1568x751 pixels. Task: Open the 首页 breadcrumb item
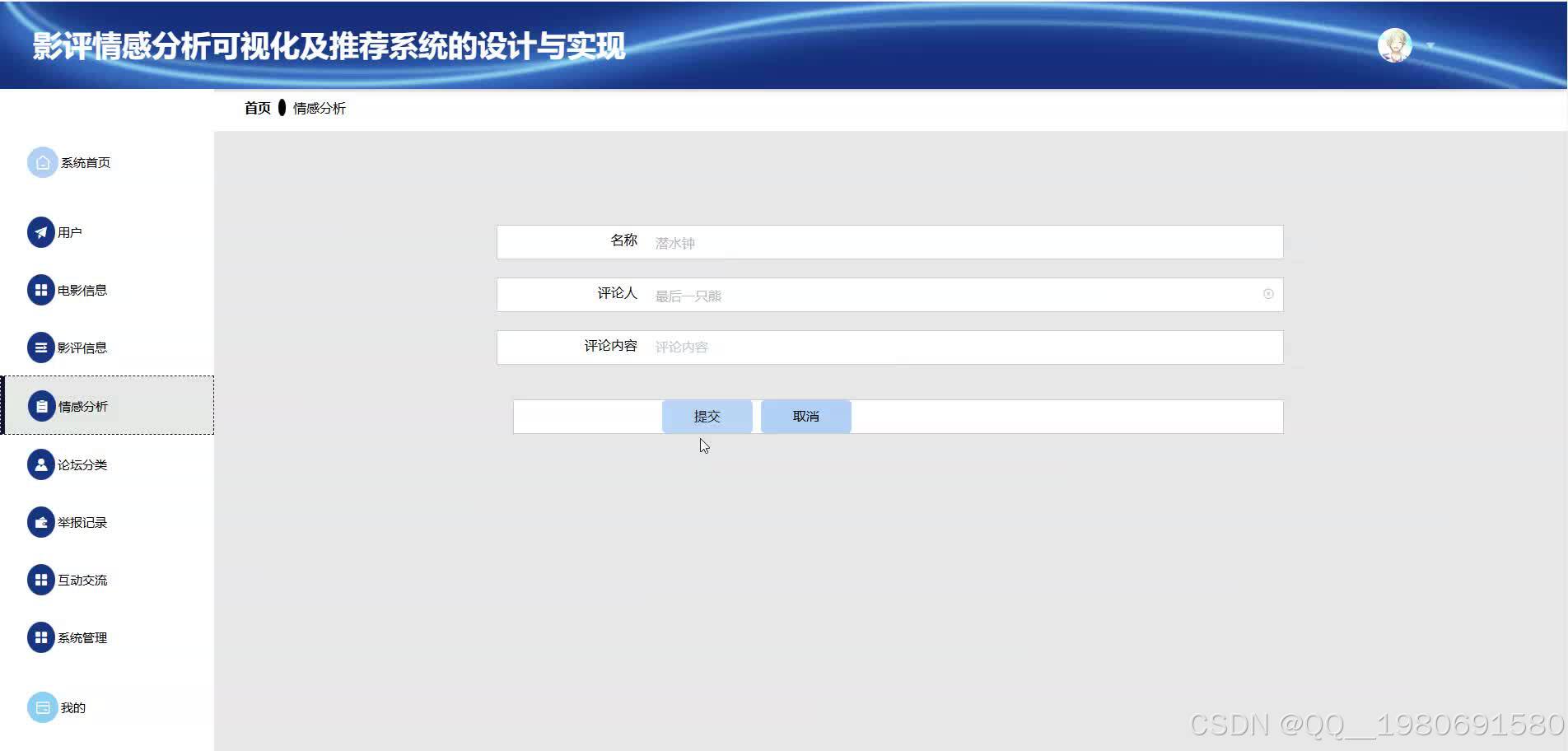(256, 108)
